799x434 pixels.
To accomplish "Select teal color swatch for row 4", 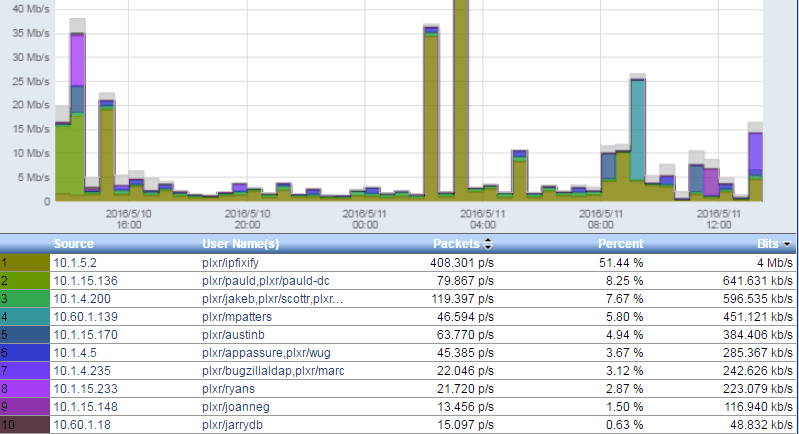I will (x=25, y=317).
